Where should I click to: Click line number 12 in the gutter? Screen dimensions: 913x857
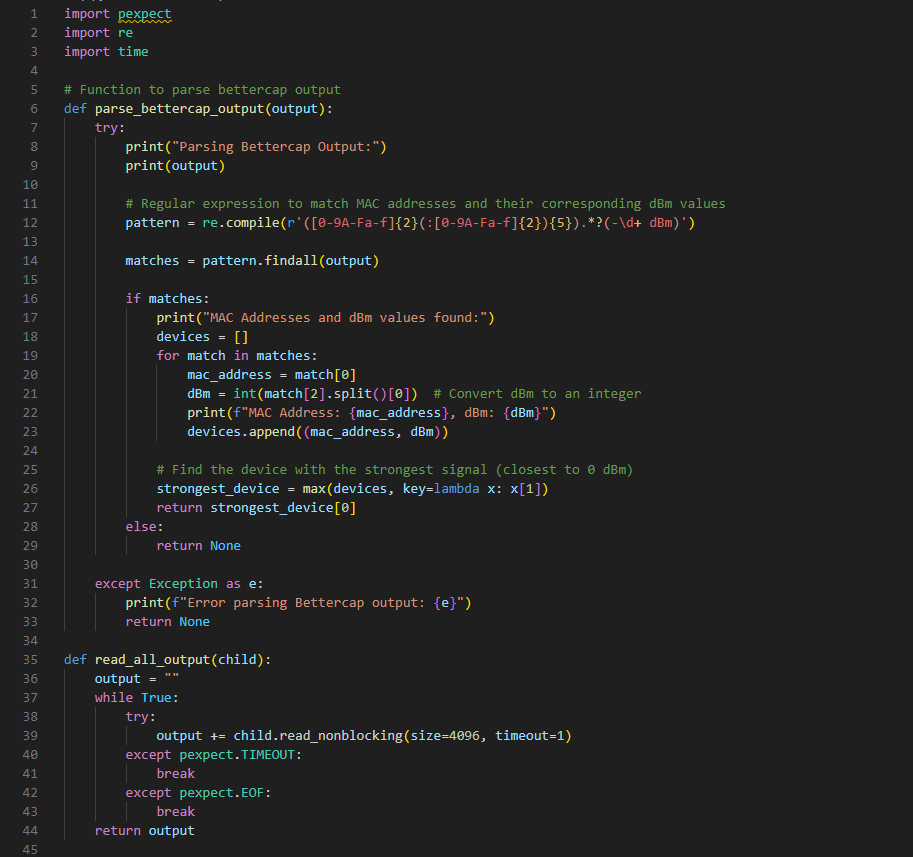click(x=30, y=223)
